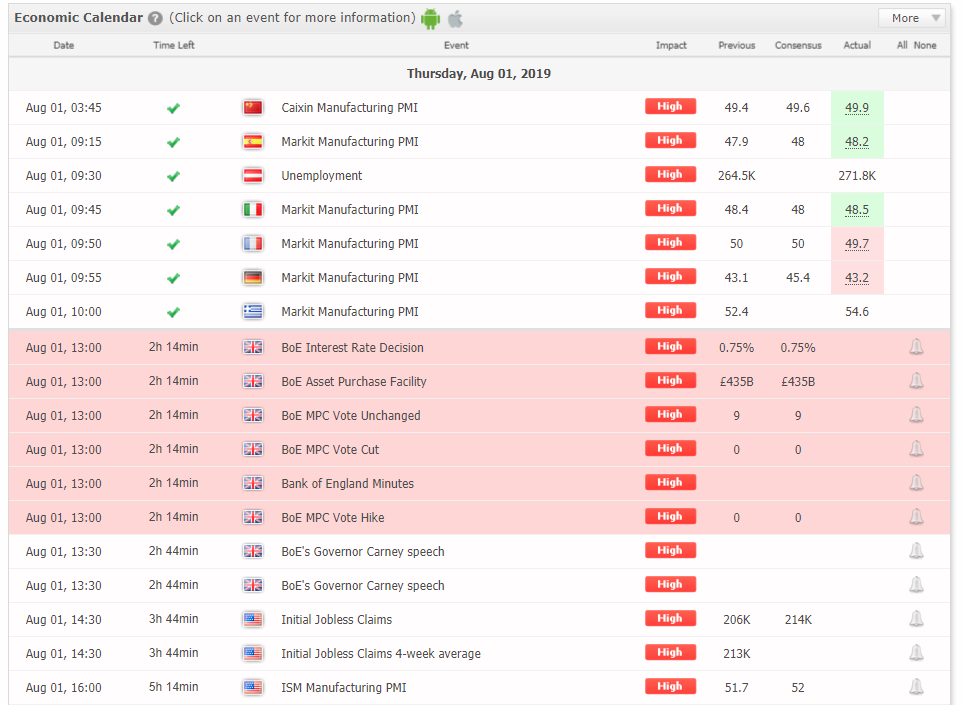
Task: Open Caixin Manufacturing PMI event
Action: tap(349, 108)
